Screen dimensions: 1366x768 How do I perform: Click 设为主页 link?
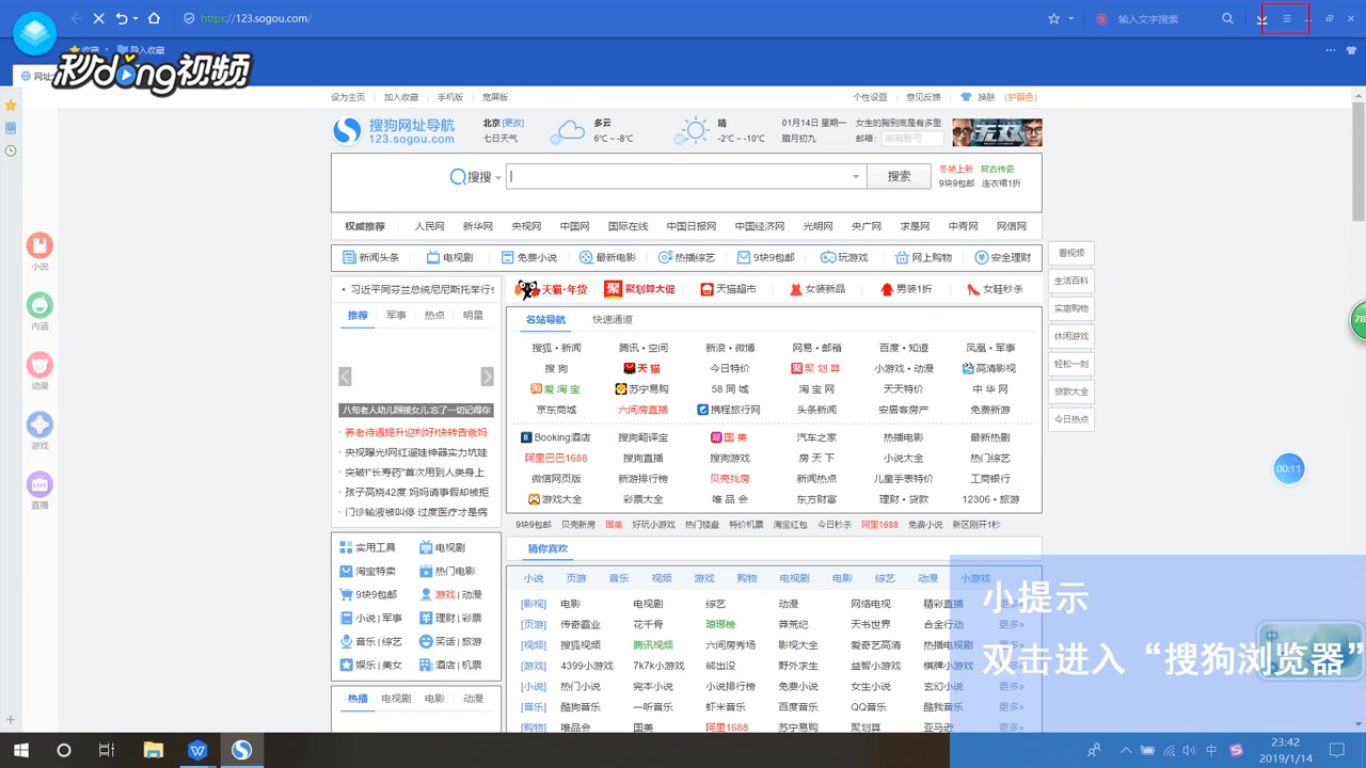pos(348,97)
